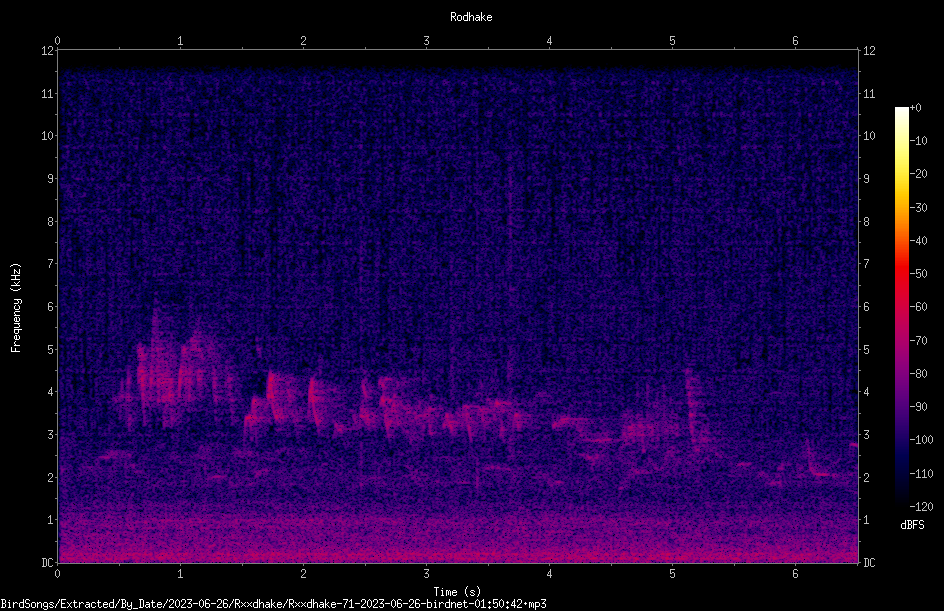944x611 pixels.
Task: Click the "3" tick on the top time axis
Action: click(x=426, y=41)
